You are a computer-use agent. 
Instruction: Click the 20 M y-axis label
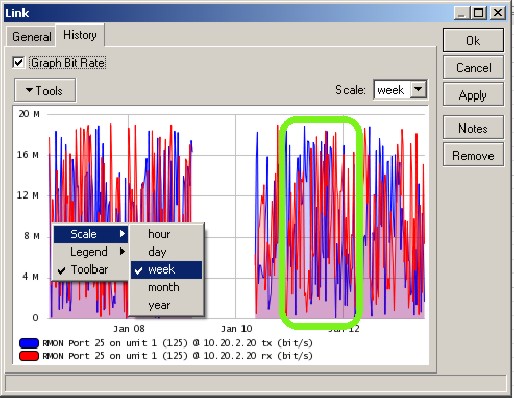pos(29,114)
